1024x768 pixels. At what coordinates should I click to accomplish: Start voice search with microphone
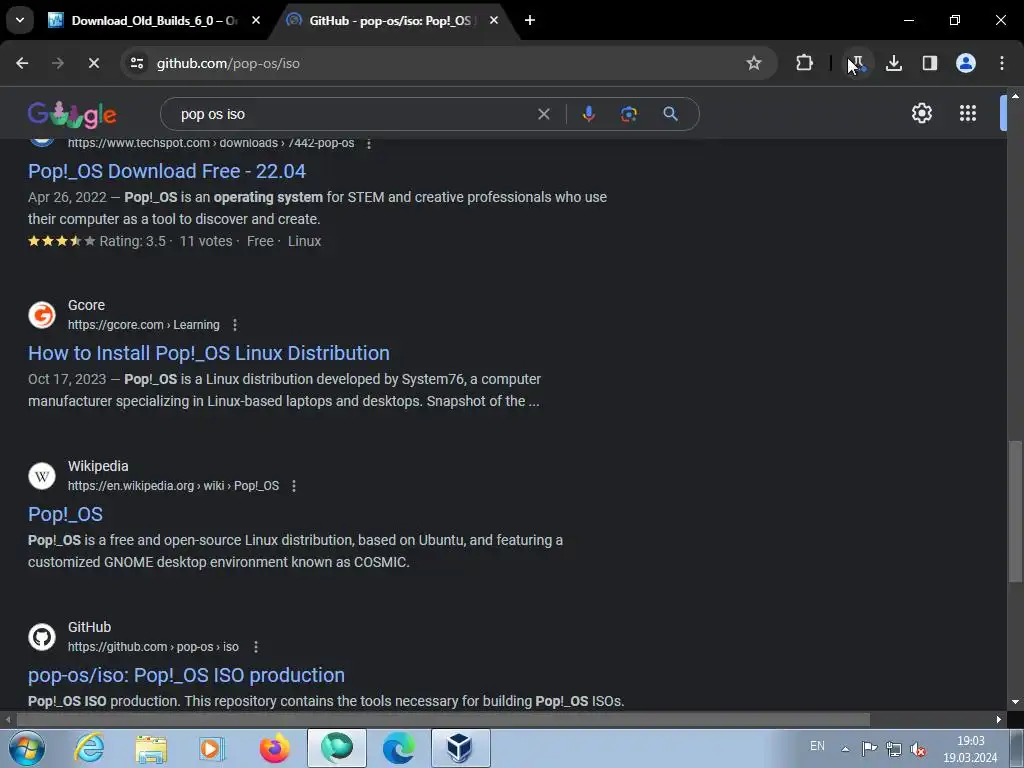(x=588, y=114)
